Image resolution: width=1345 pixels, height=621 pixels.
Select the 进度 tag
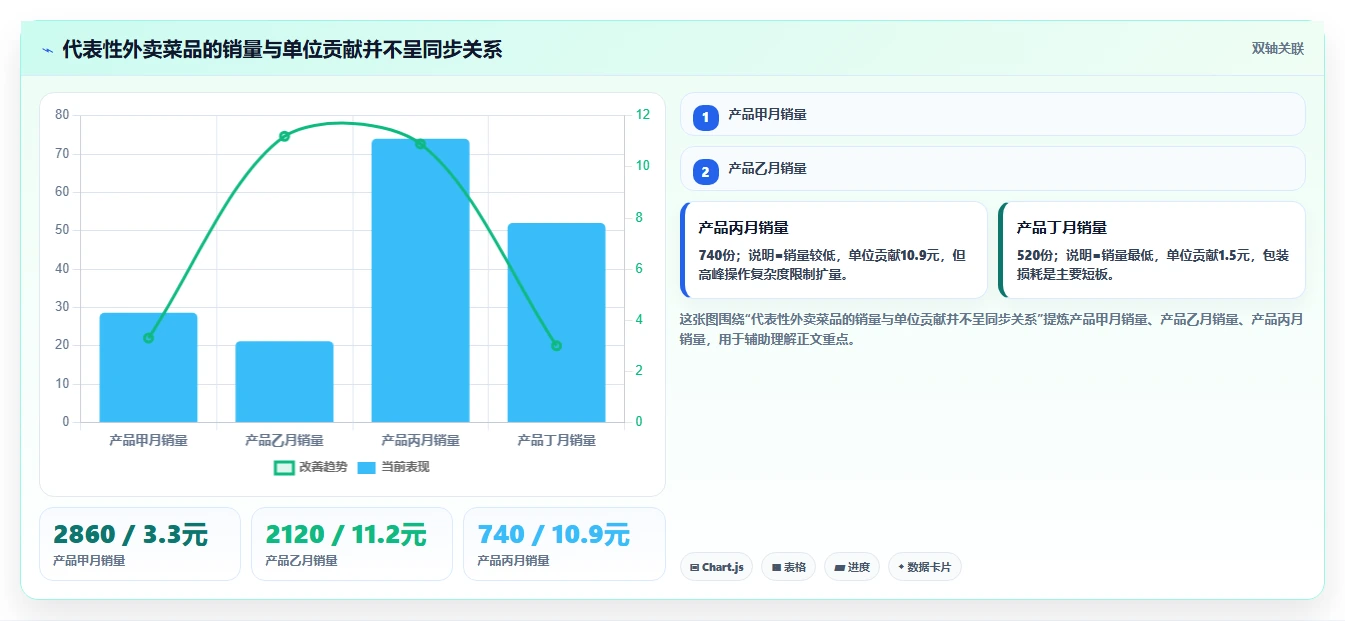point(852,567)
